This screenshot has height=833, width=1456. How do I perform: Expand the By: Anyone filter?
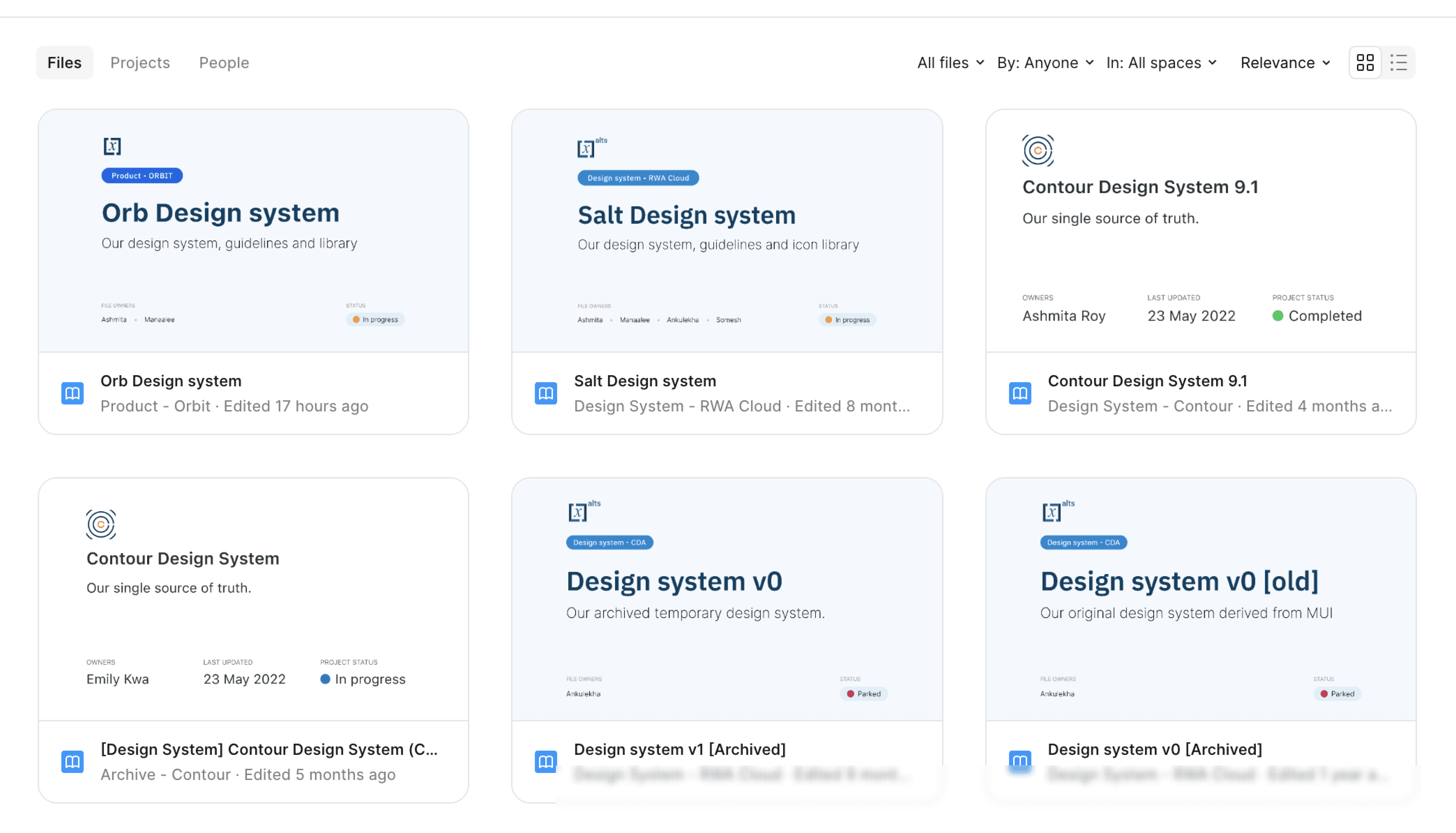[x=1045, y=62]
